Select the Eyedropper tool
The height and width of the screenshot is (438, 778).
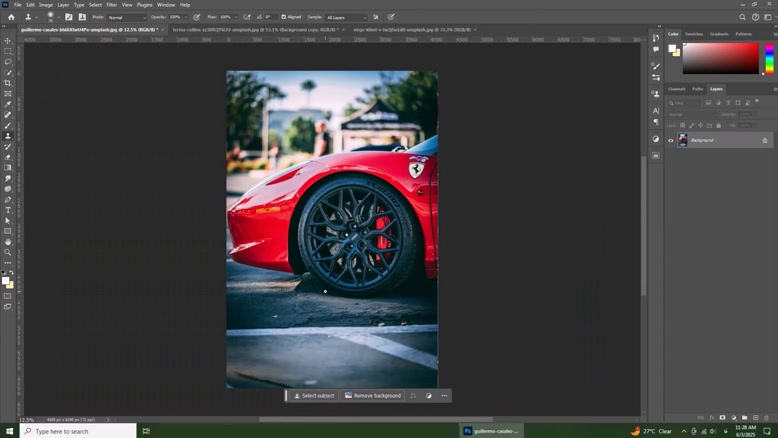7,104
